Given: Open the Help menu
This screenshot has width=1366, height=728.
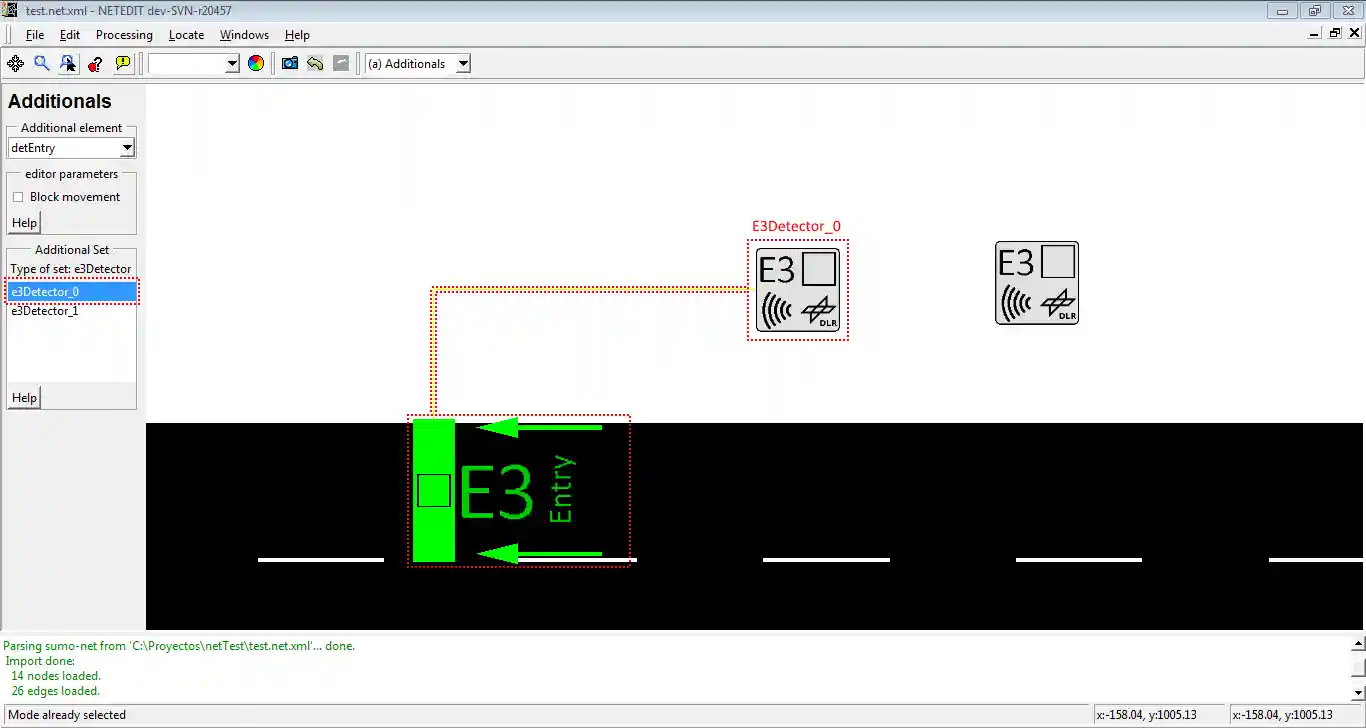Looking at the screenshot, I should [x=297, y=35].
